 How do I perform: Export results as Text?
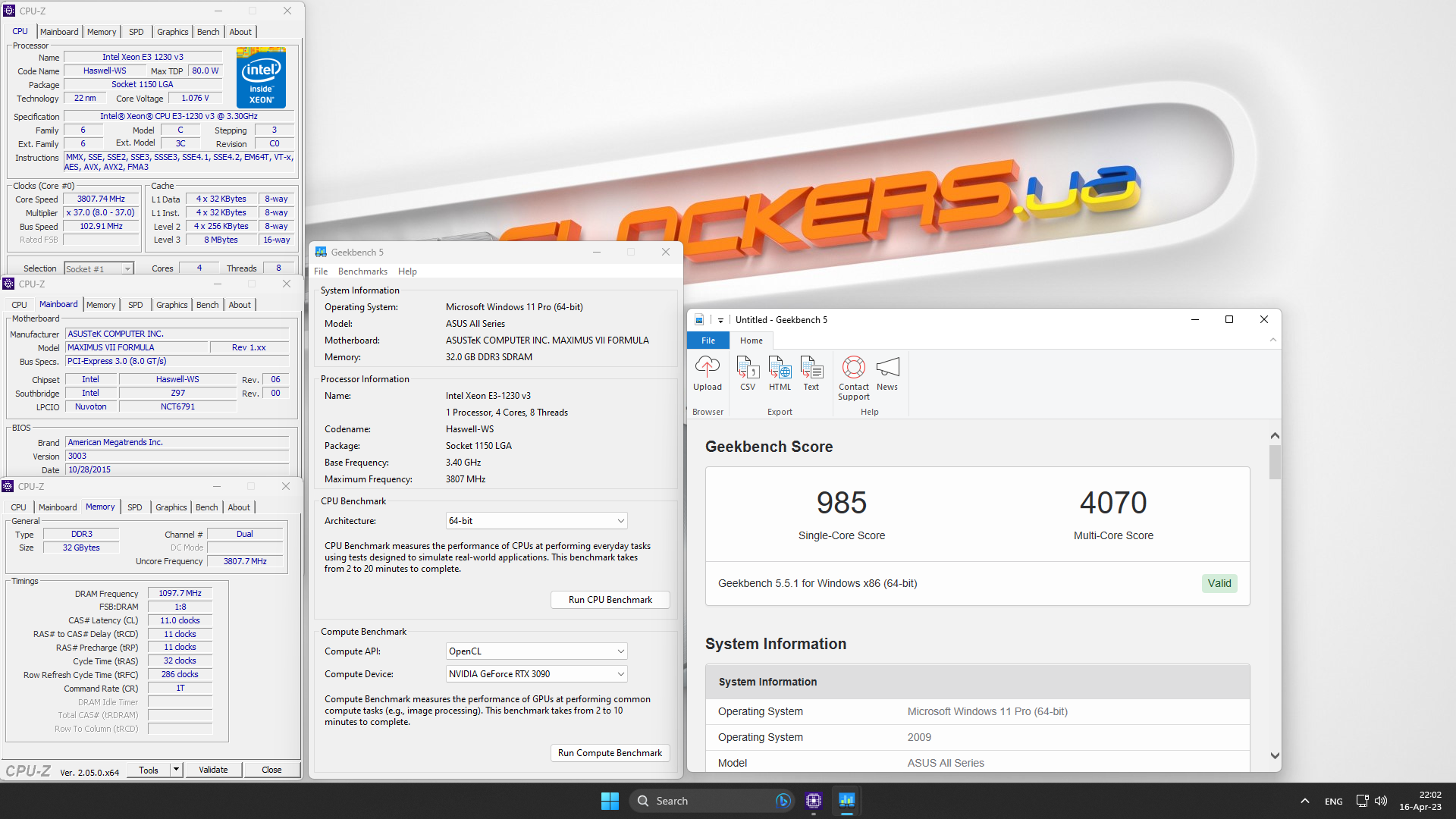click(811, 374)
